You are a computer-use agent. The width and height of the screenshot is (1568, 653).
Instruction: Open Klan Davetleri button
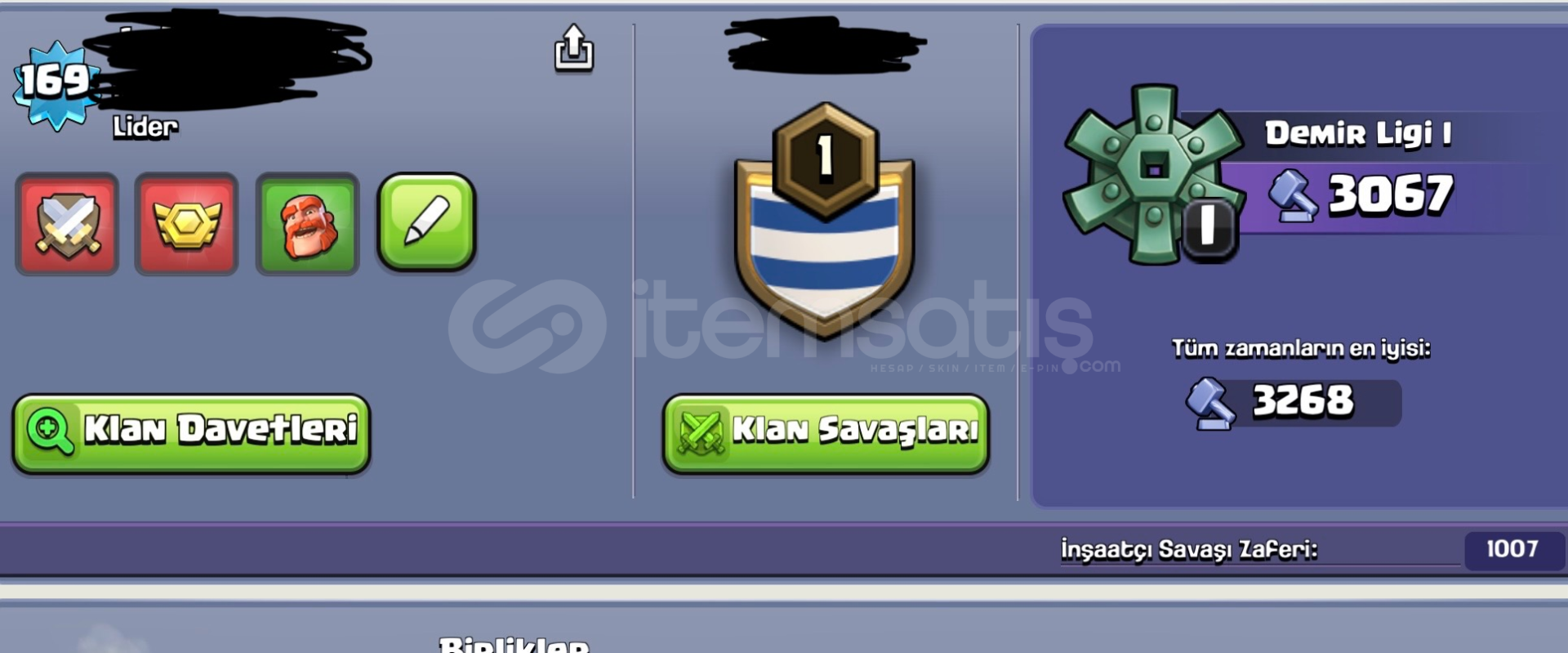191,434
